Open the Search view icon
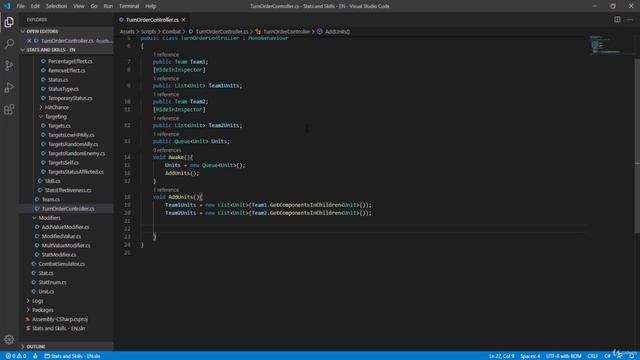 (x=9, y=44)
